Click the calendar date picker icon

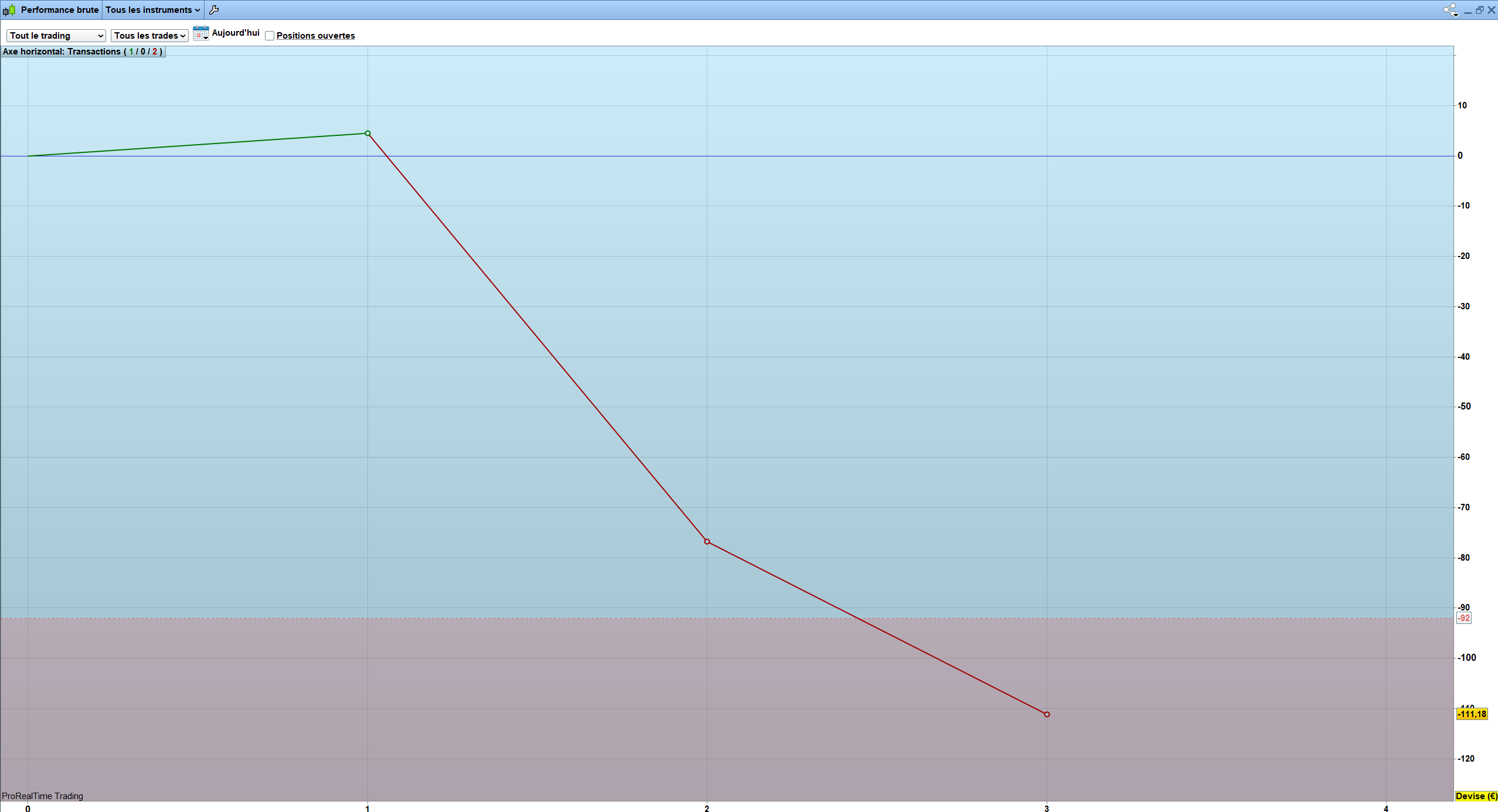point(200,33)
